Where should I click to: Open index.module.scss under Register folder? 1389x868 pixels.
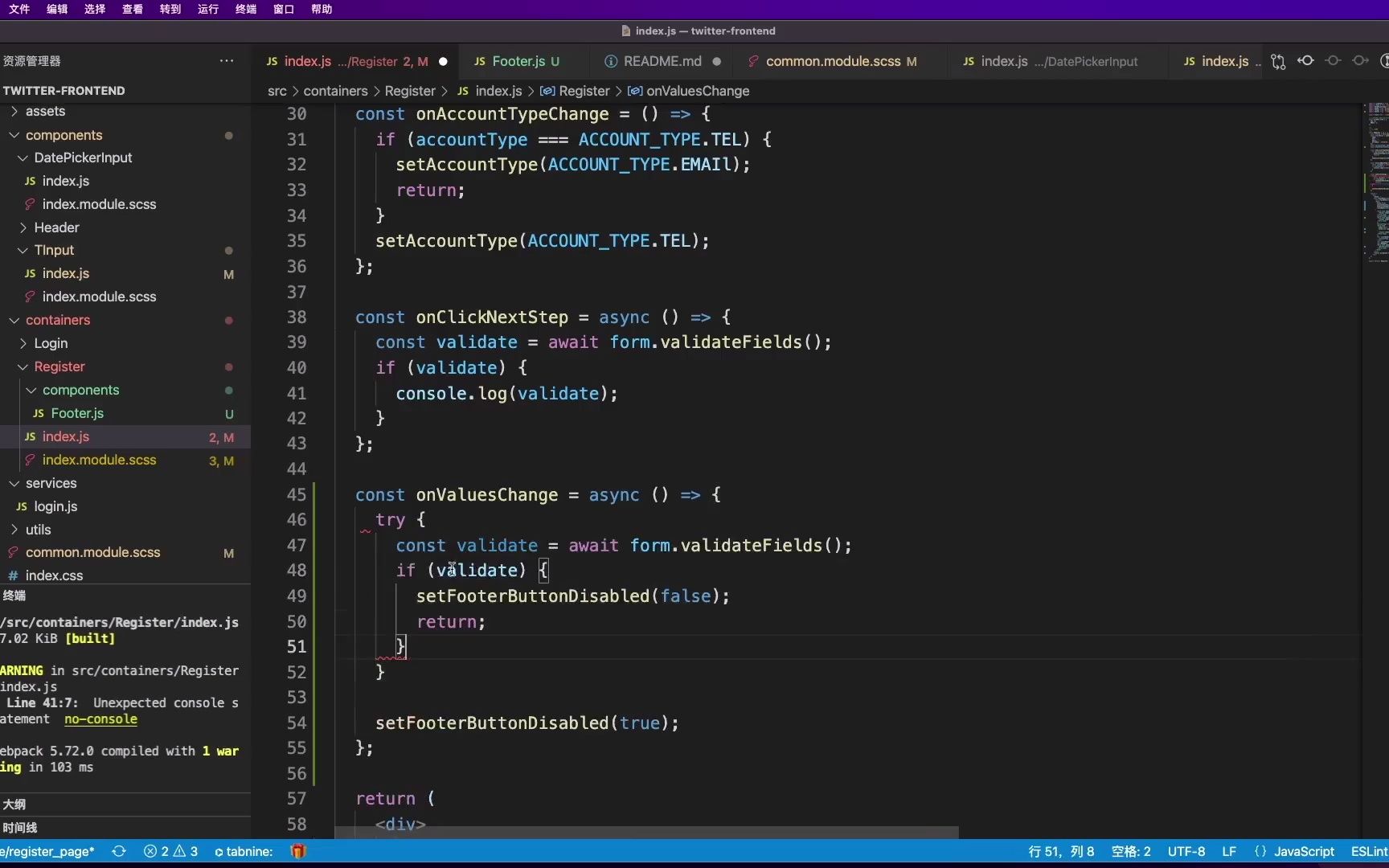(x=125, y=460)
